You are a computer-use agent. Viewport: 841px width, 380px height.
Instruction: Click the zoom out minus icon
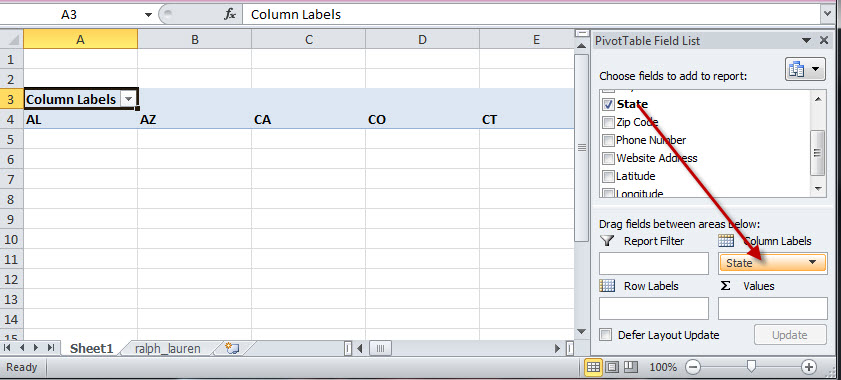(693, 367)
